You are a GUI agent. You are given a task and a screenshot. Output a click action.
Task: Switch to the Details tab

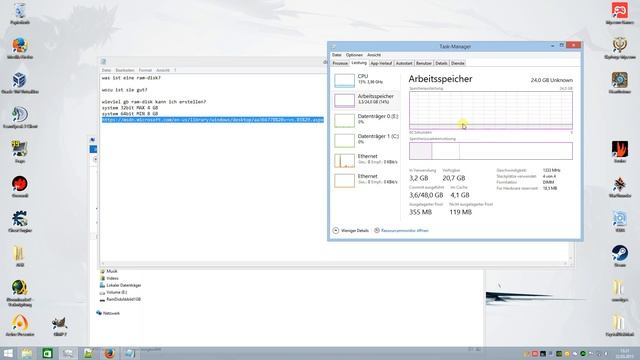click(x=441, y=63)
